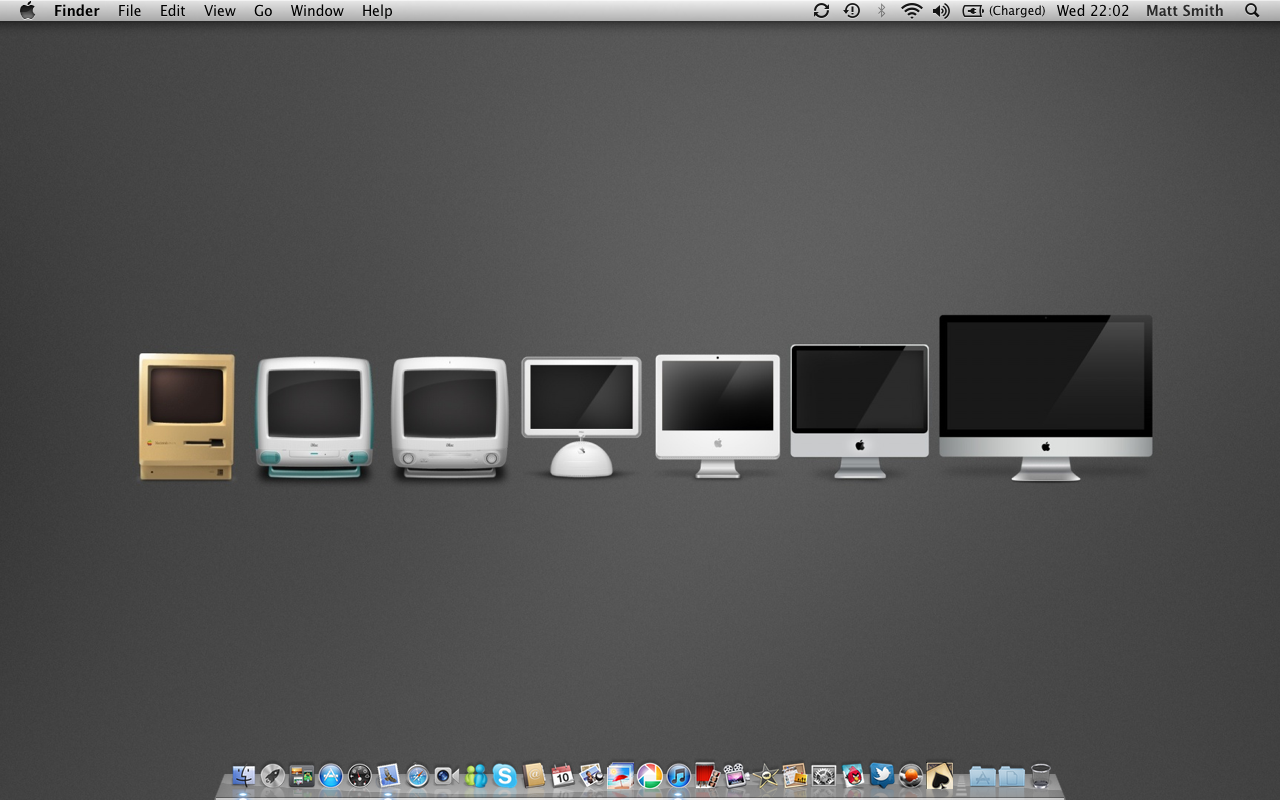
Task: Launch Solitaire spade card icon
Action: [940, 775]
